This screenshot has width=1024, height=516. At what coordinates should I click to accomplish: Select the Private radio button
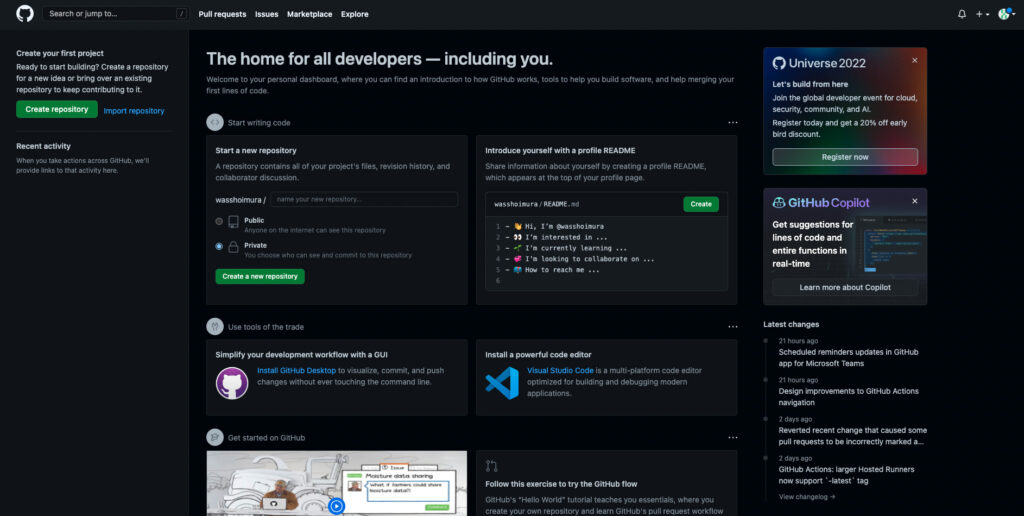coord(219,246)
